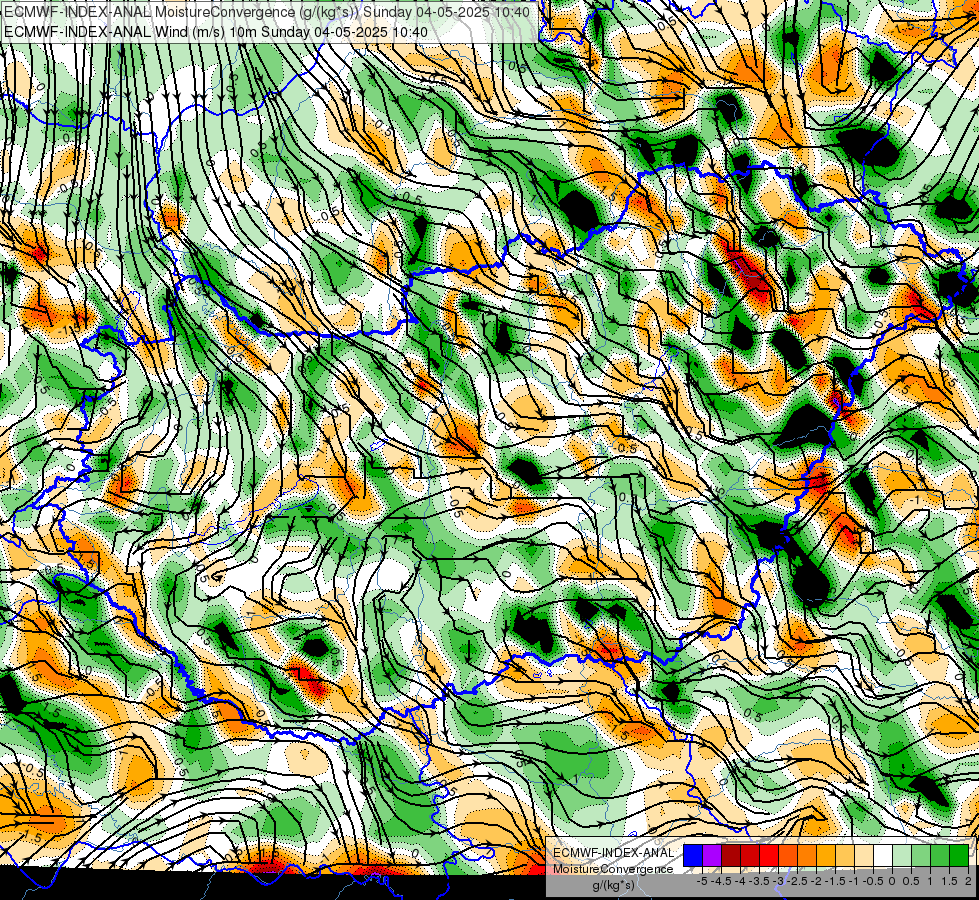
Task: Click the light orange swatch between -1.5 and -1
Action: pos(845,855)
